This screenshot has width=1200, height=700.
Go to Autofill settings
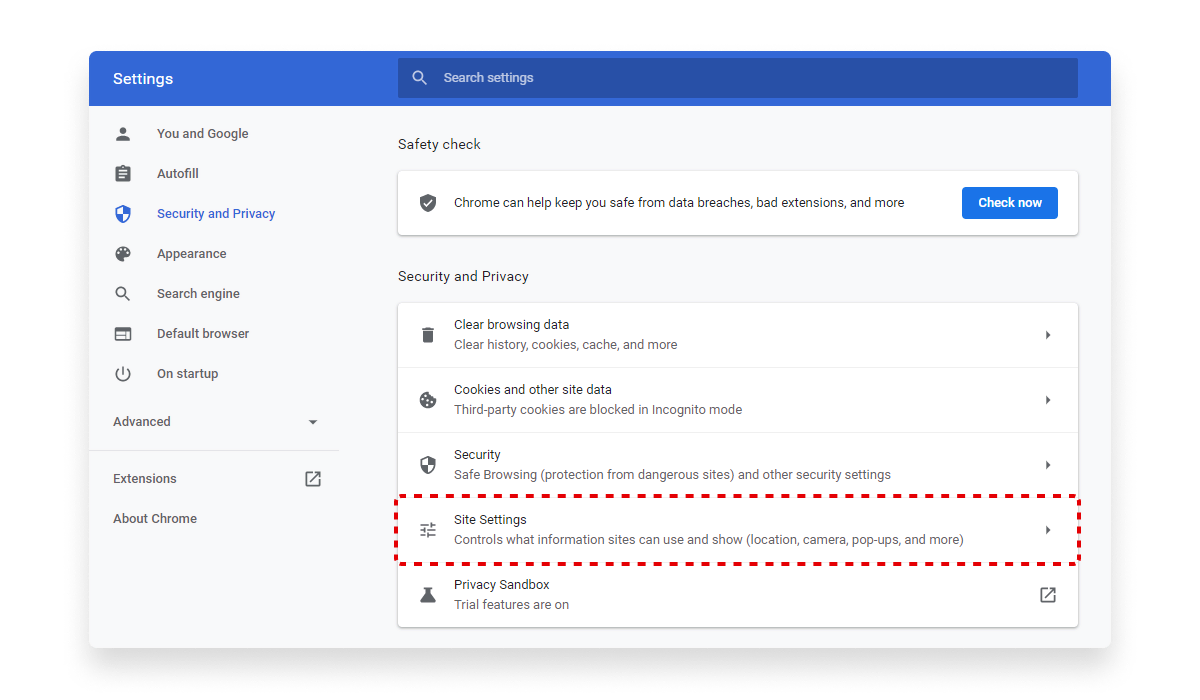pos(178,173)
